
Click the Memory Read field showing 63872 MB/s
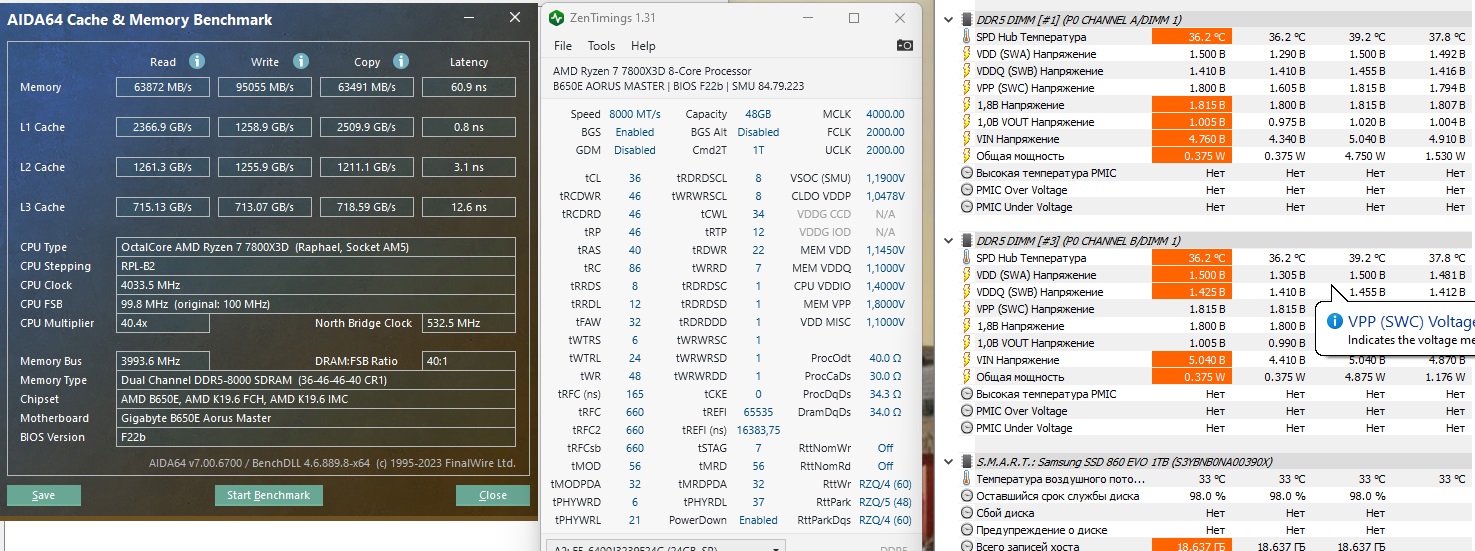click(163, 88)
